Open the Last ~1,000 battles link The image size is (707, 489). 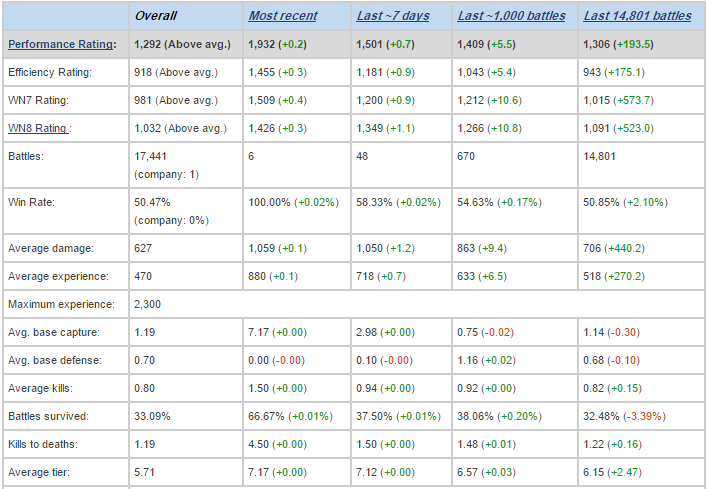[x=511, y=16]
